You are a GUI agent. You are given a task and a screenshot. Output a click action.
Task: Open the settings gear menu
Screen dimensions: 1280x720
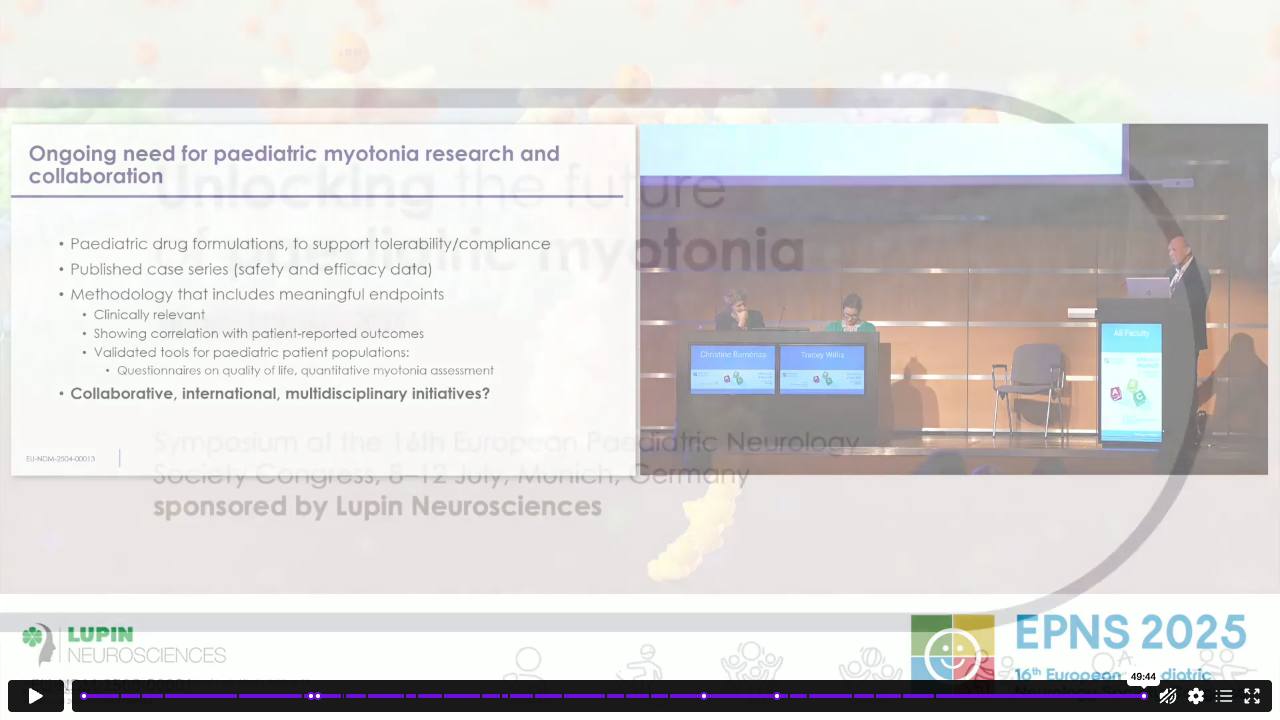click(x=1196, y=696)
